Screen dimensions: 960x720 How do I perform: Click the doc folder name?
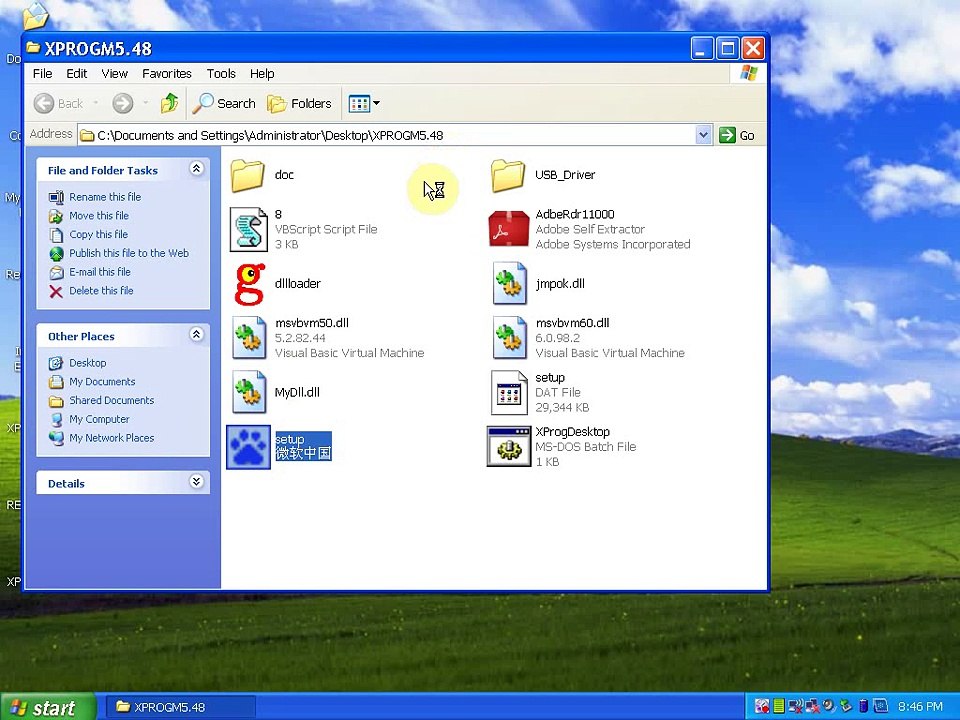click(284, 175)
